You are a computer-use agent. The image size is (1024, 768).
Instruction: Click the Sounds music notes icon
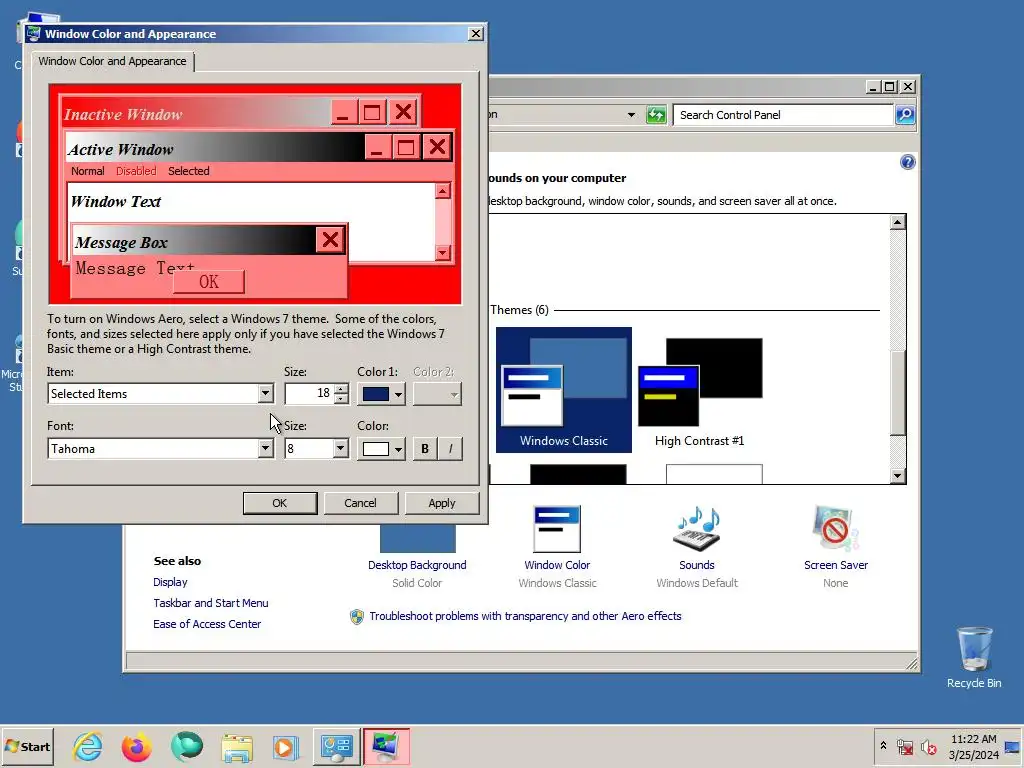pyautogui.click(x=697, y=528)
